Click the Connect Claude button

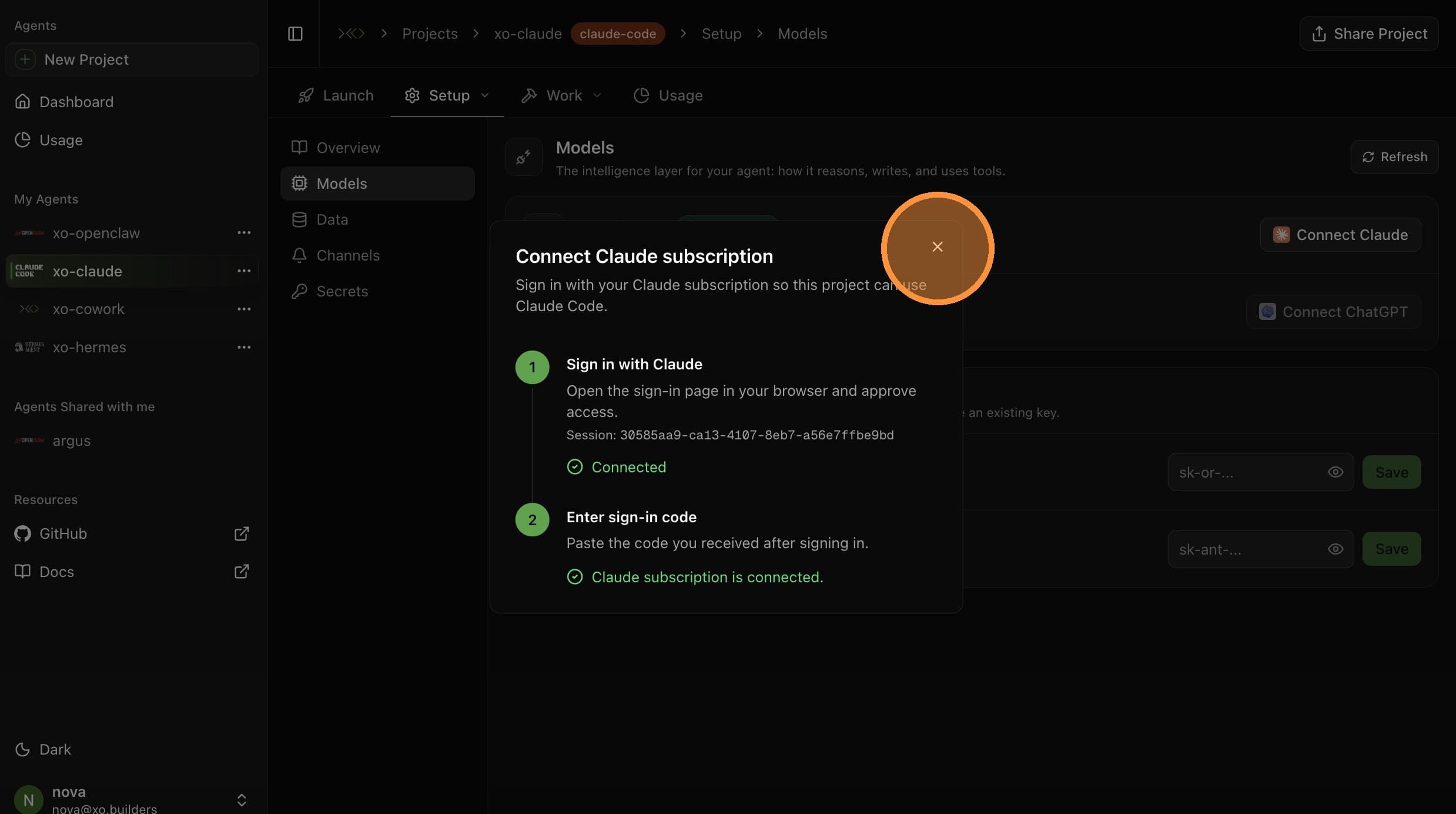coord(1340,235)
